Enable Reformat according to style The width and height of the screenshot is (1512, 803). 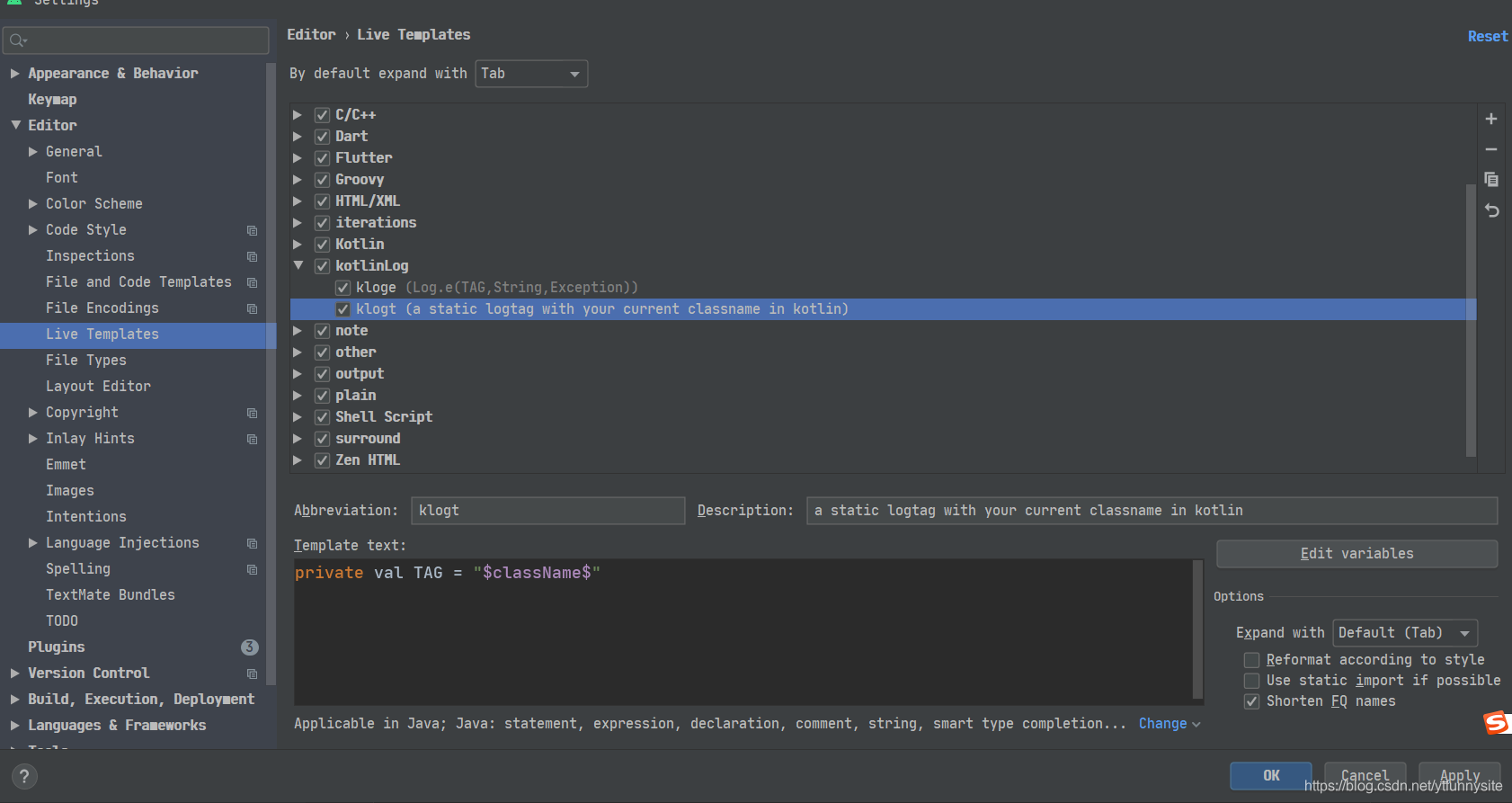click(x=1251, y=660)
